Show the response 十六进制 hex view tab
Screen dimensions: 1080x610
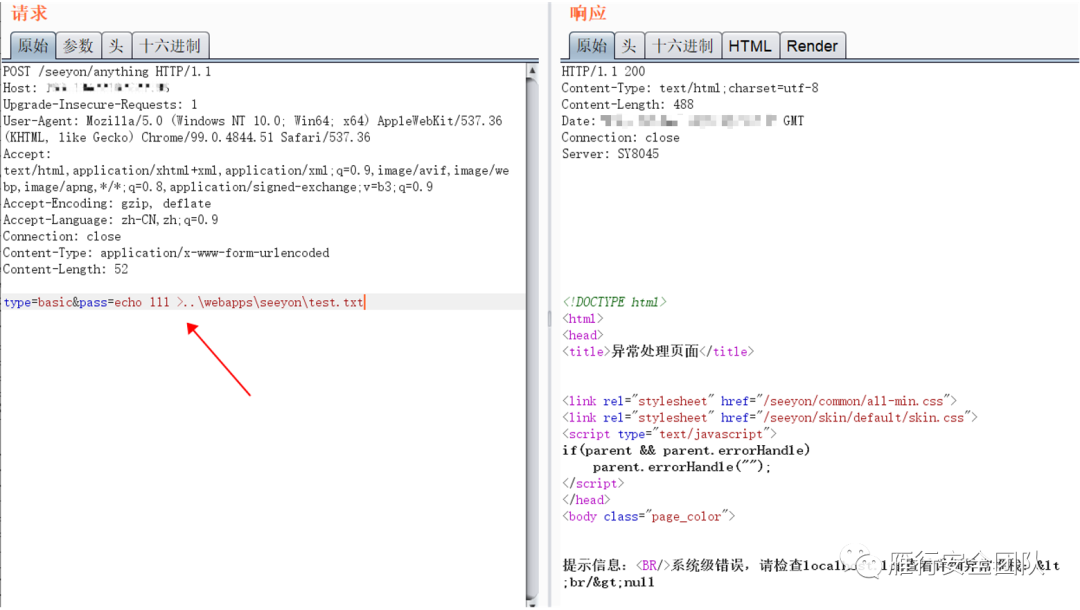(x=683, y=46)
